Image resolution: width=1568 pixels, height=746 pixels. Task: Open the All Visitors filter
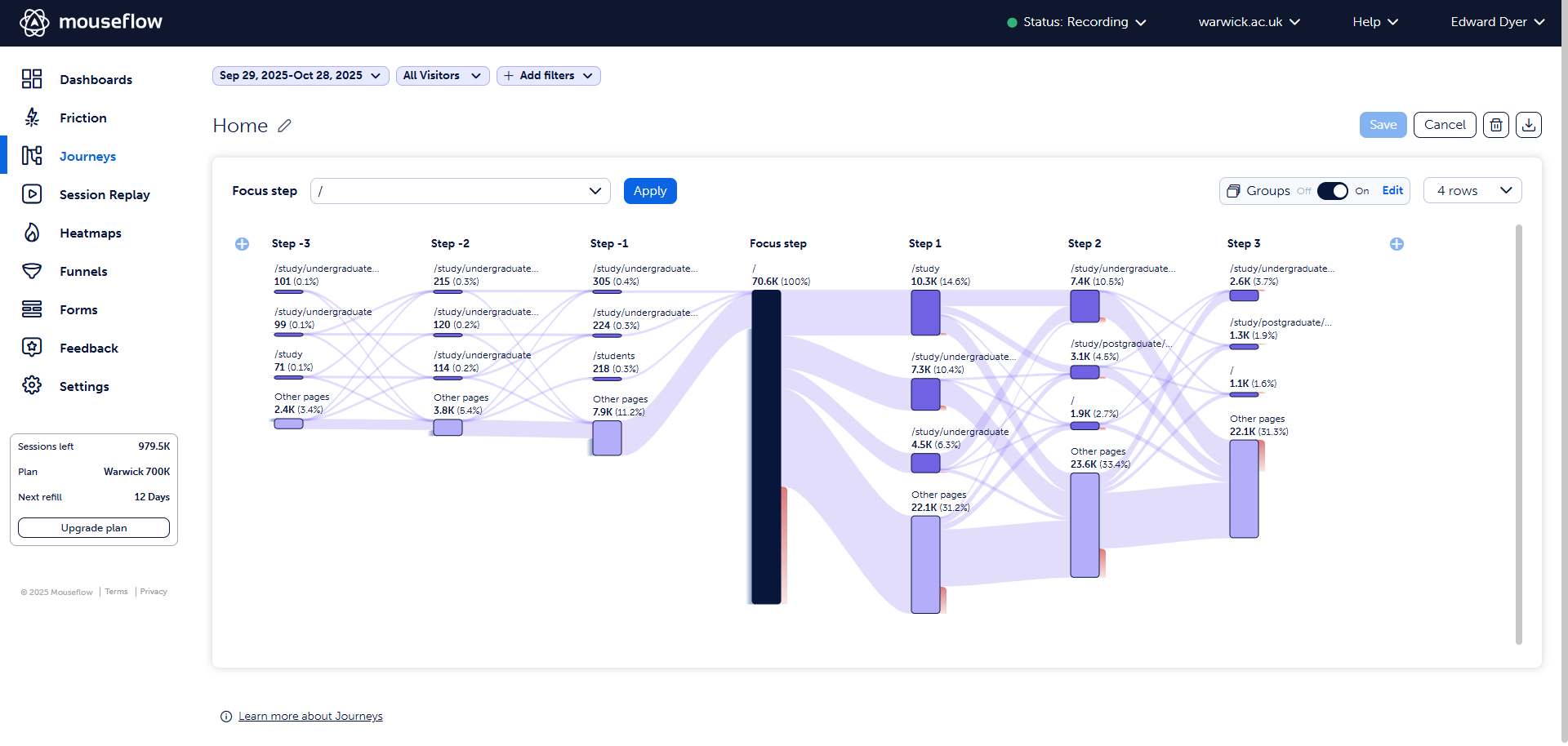pos(442,76)
